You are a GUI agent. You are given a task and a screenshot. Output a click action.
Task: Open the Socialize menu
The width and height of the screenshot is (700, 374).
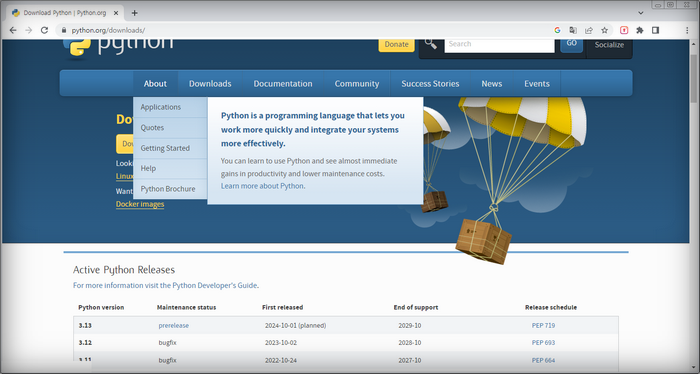pos(609,45)
